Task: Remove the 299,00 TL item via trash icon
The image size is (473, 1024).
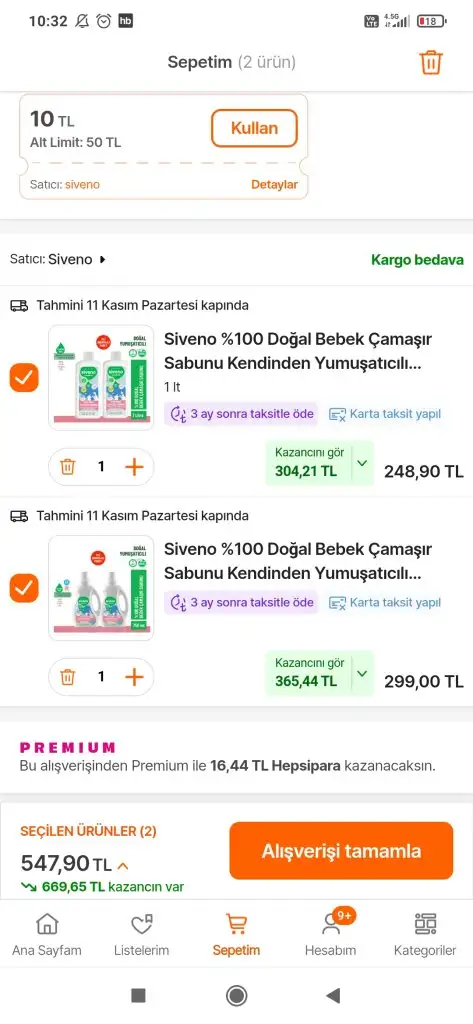Action: point(68,677)
